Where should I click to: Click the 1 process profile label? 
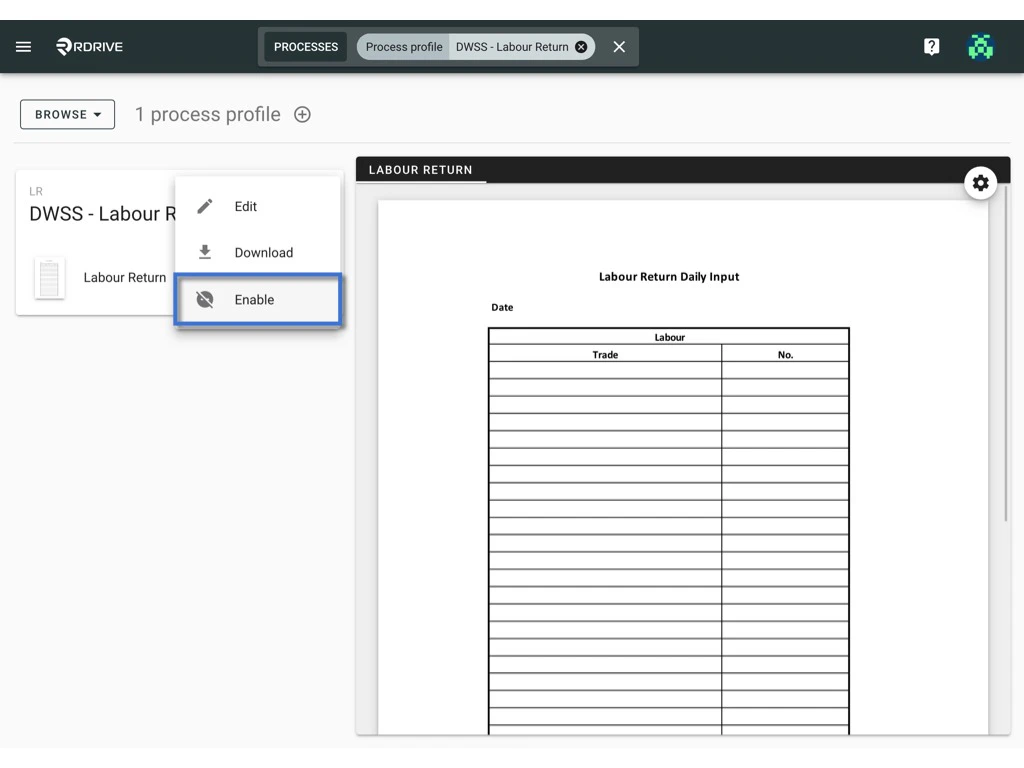(x=207, y=114)
